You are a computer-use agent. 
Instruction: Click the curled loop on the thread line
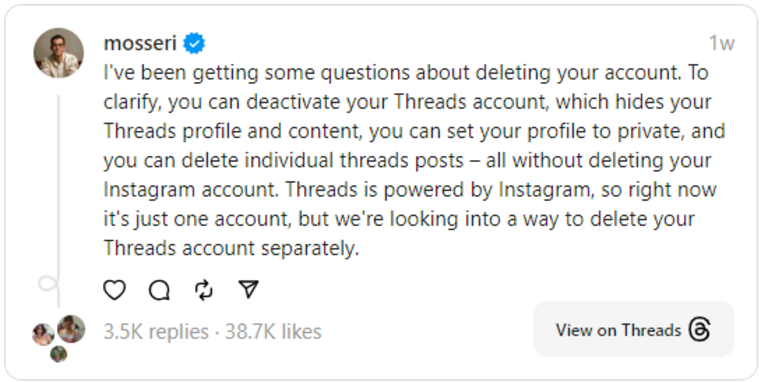tap(49, 285)
